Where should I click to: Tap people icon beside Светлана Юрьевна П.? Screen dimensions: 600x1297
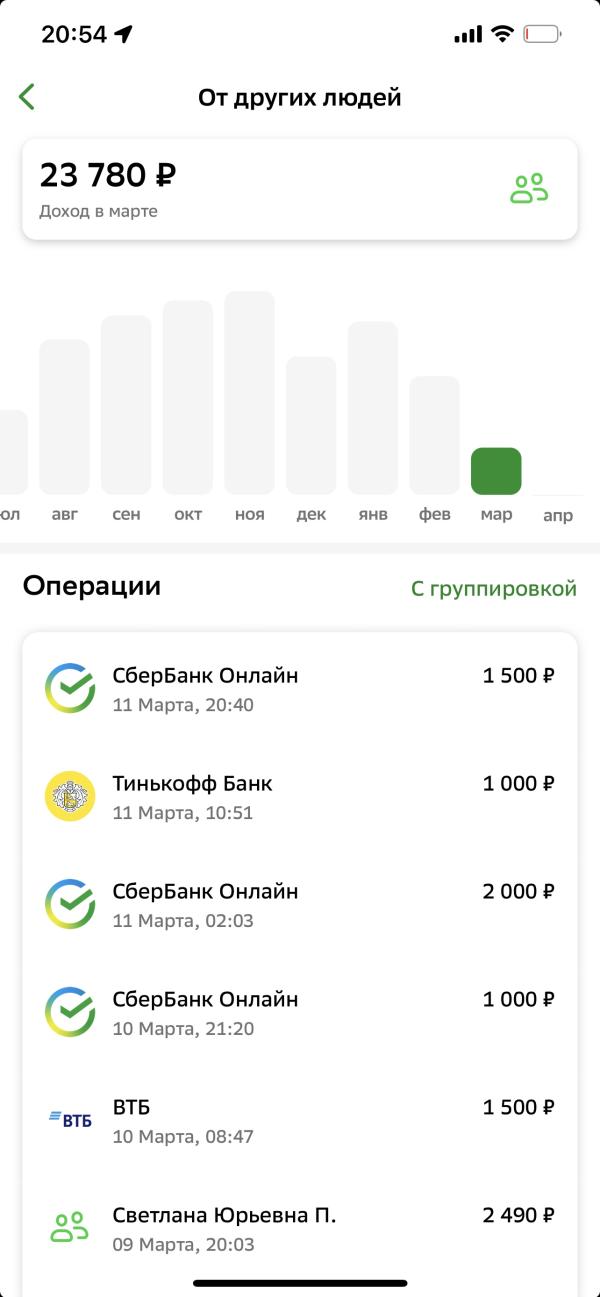click(70, 1228)
